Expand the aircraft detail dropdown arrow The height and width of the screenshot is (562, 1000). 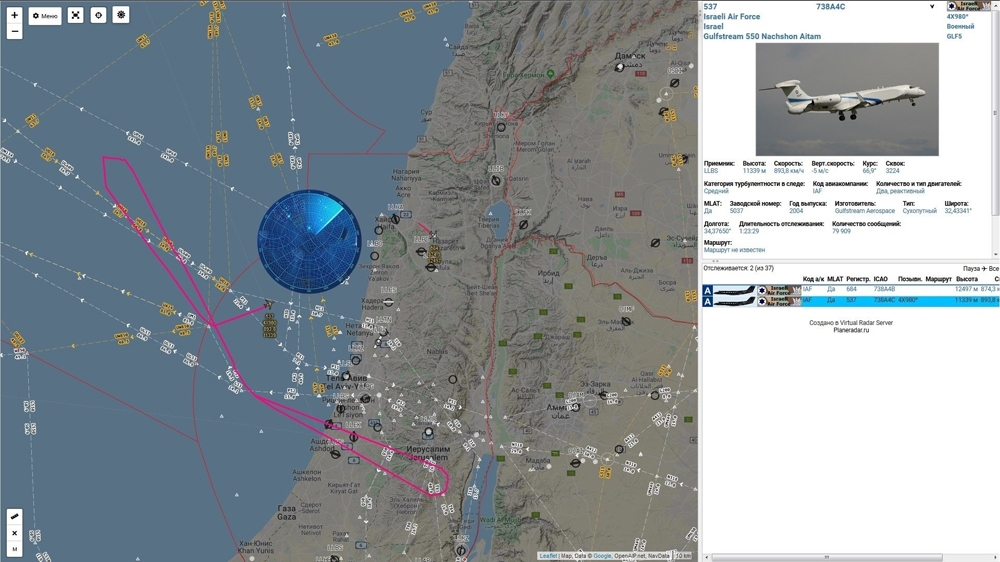[x=932, y=7]
